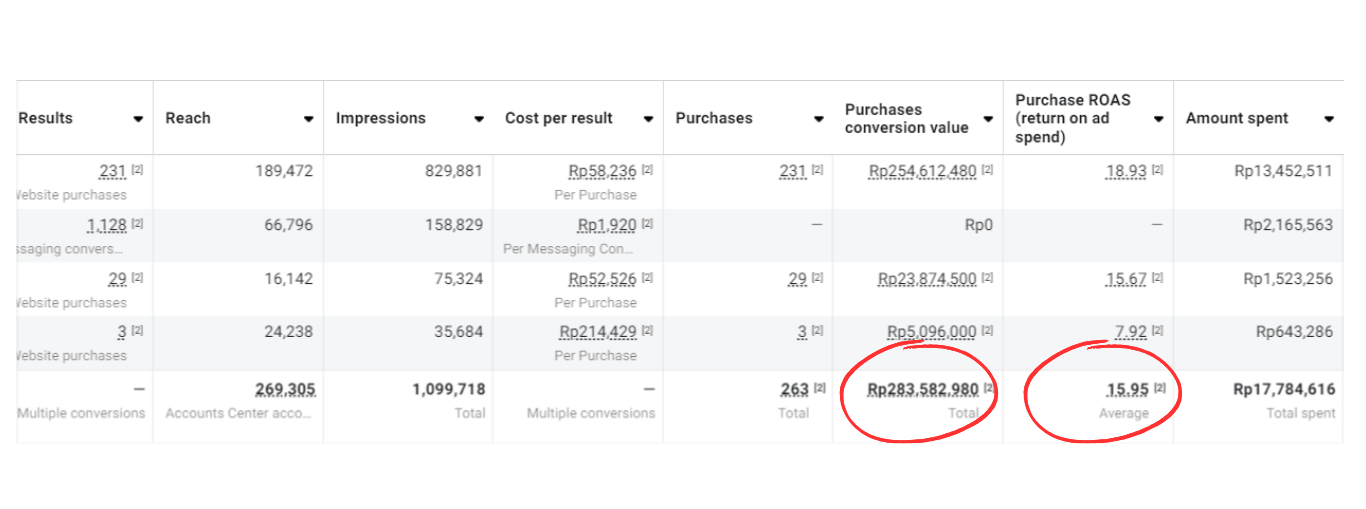Open the Purchases column dropdown arrow
1366x509 pixels.
[x=818, y=119]
